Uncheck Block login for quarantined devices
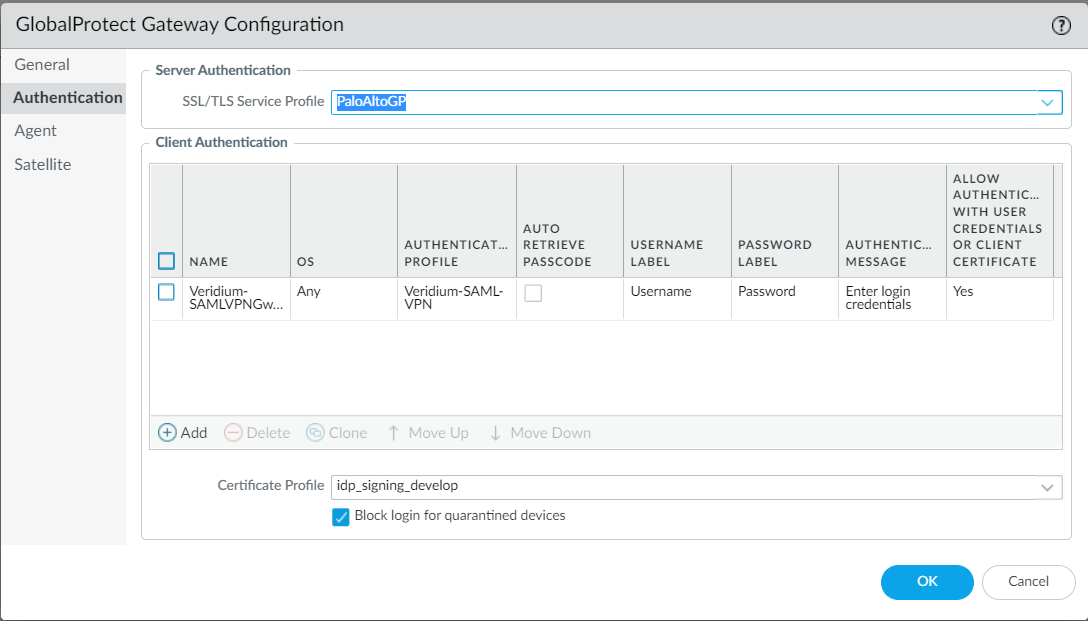This screenshot has width=1088, height=621. tap(341, 517)
